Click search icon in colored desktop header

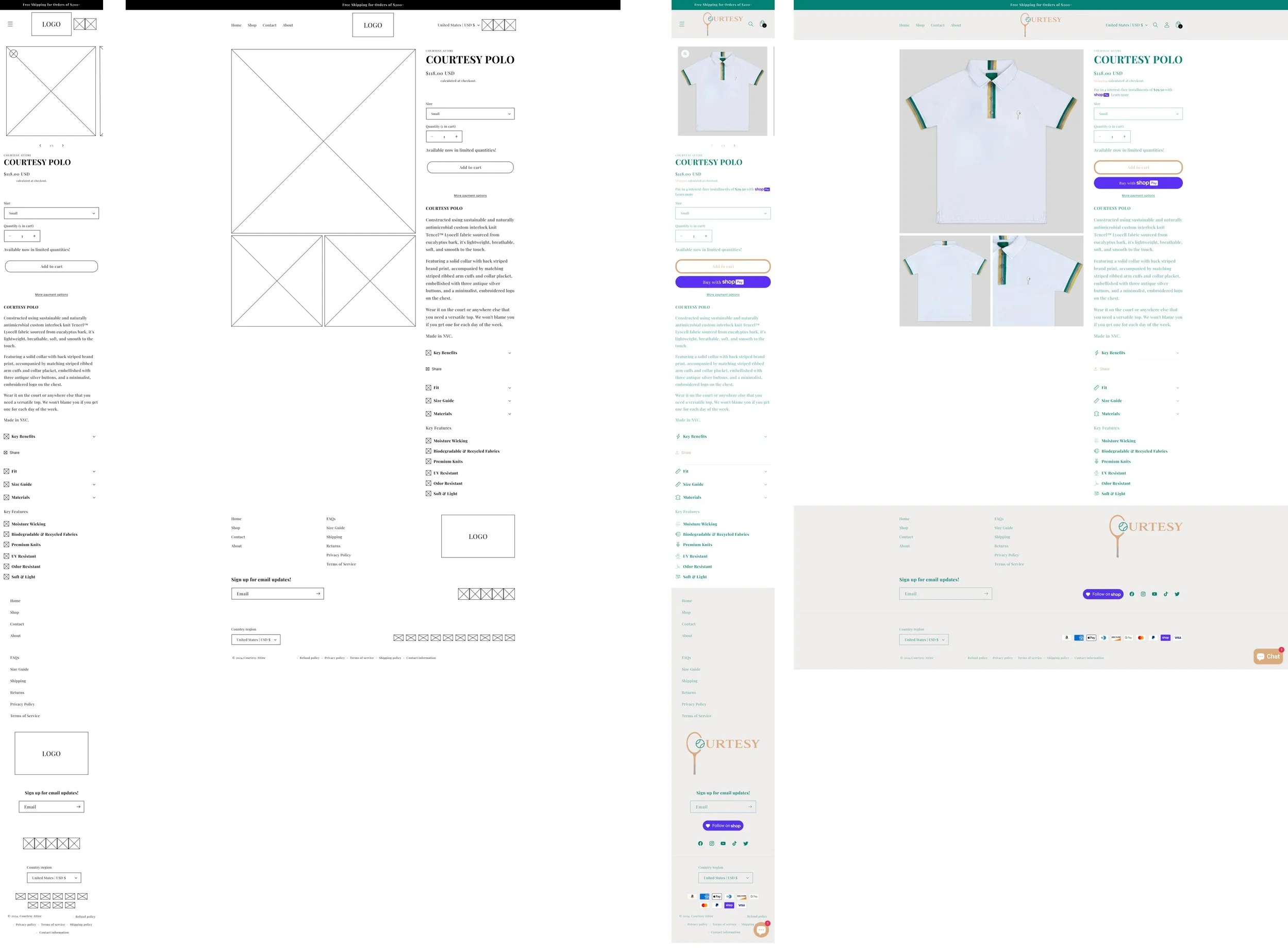tap(1155, 25)
